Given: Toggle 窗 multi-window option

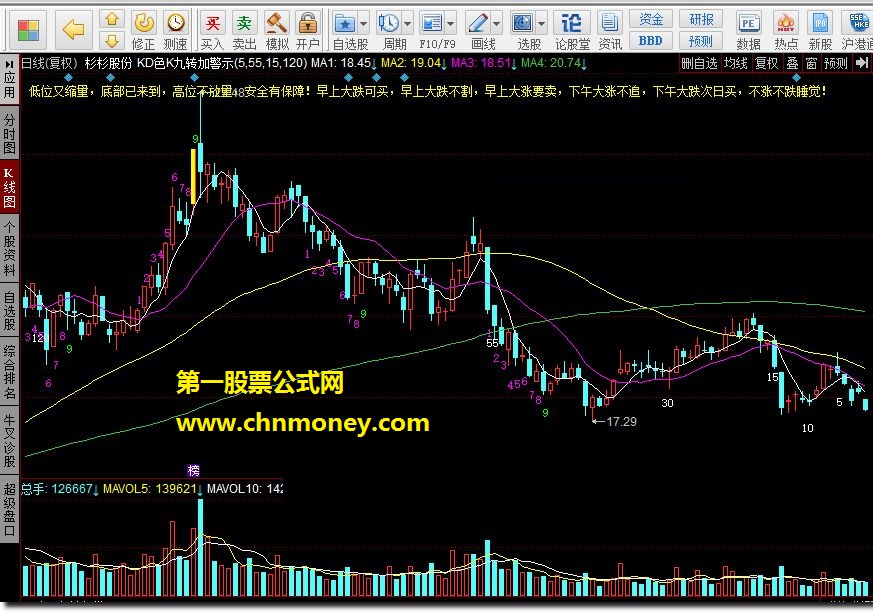Looking at the screenshot, I should tap(812, 63).
